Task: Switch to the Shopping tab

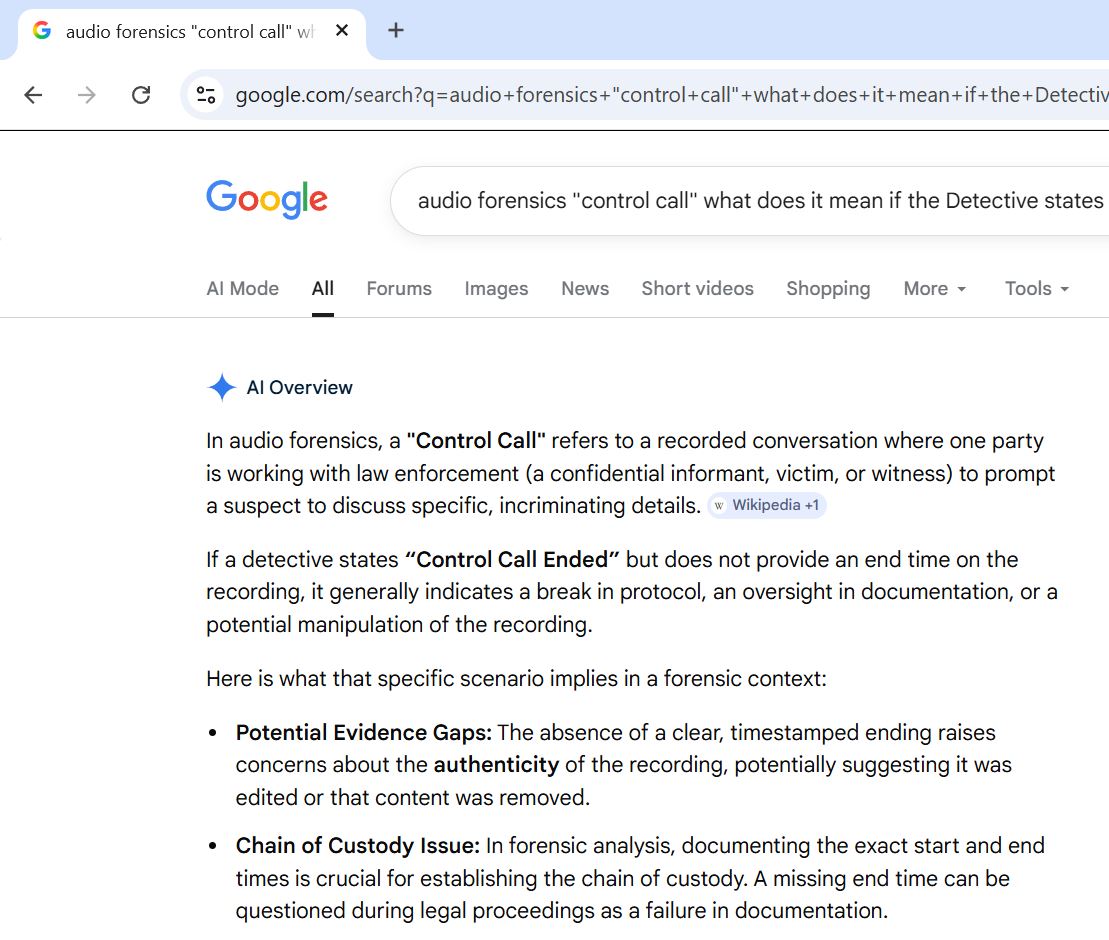Action: click(828, 288)
